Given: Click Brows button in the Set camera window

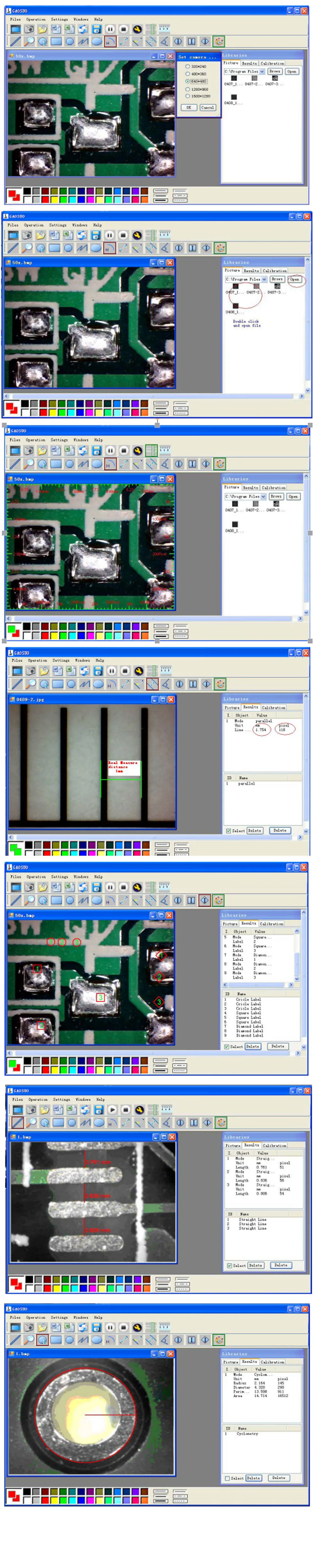Looking at the screenshot, I should pos(275,71).
